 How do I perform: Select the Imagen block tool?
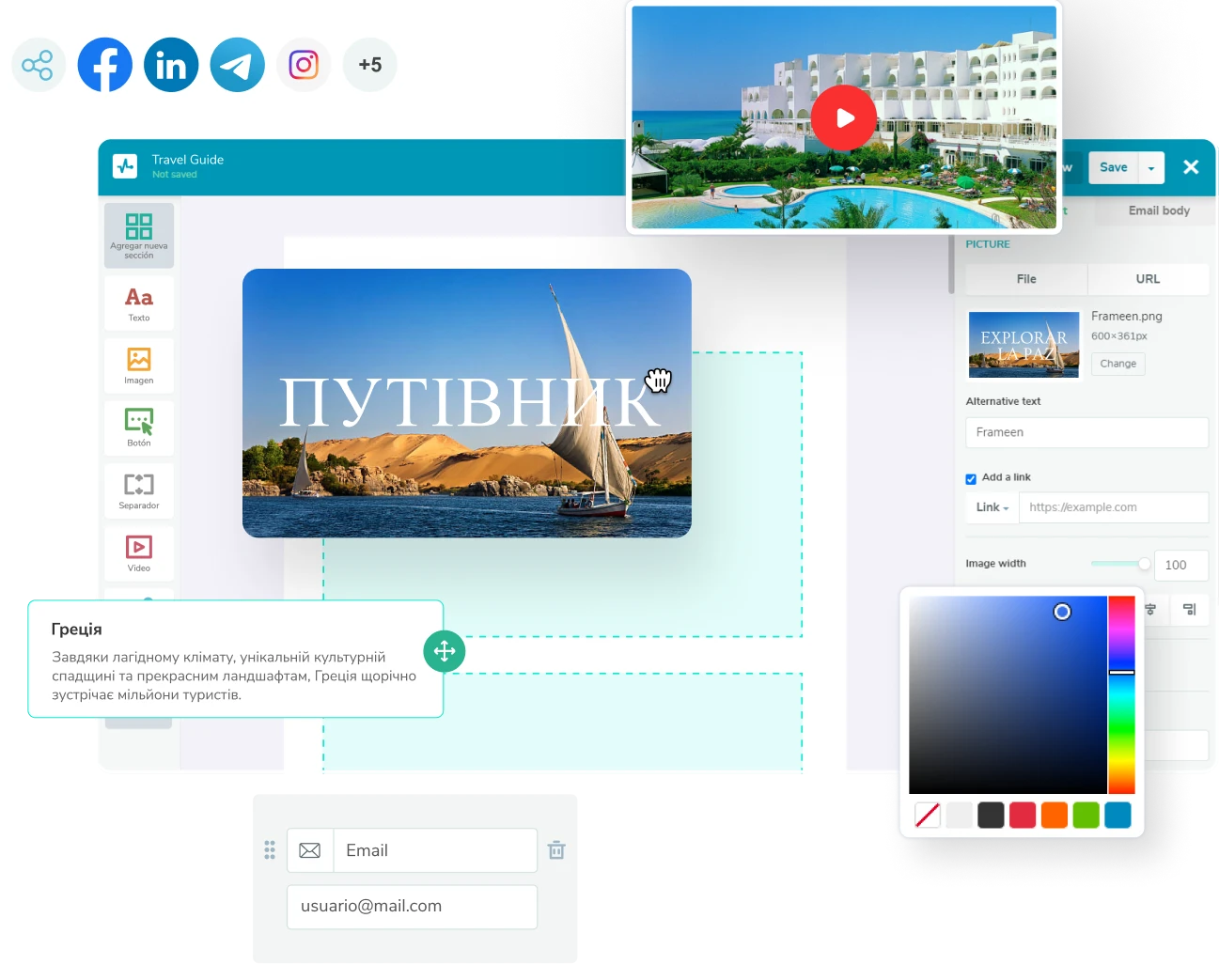tap(139, 366)
